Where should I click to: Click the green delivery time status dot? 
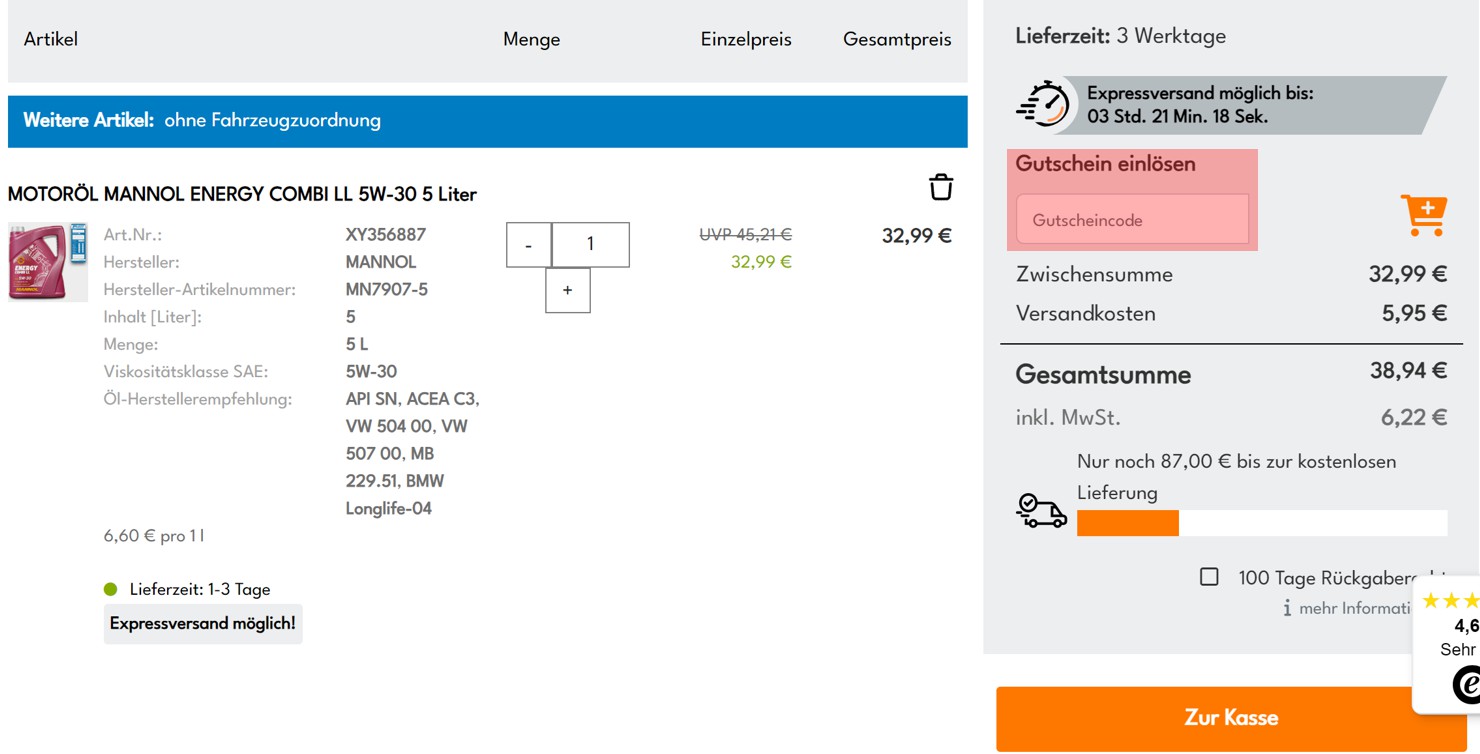click(111, 589)
